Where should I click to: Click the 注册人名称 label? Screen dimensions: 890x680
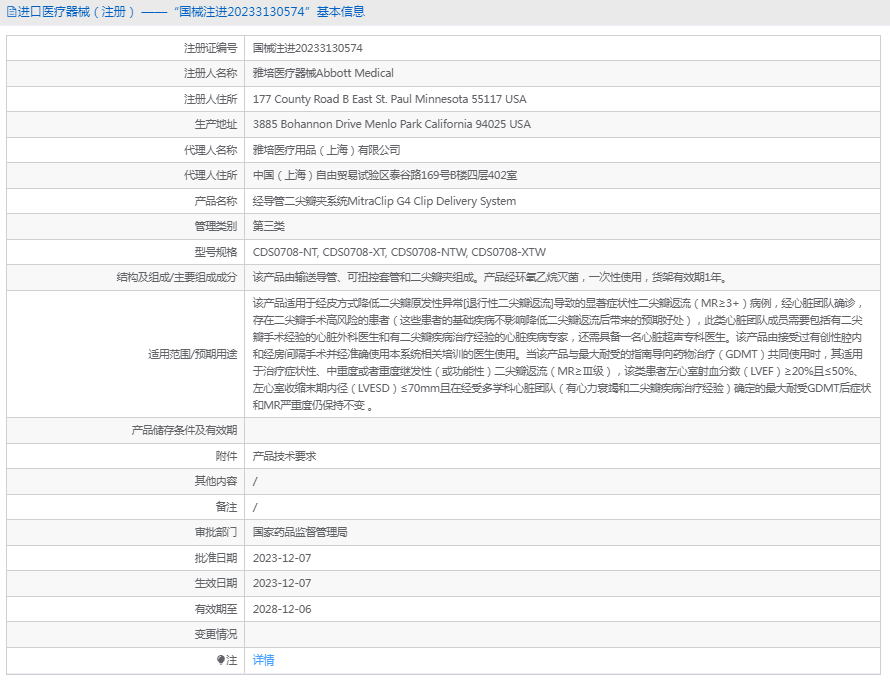(211, 73)
